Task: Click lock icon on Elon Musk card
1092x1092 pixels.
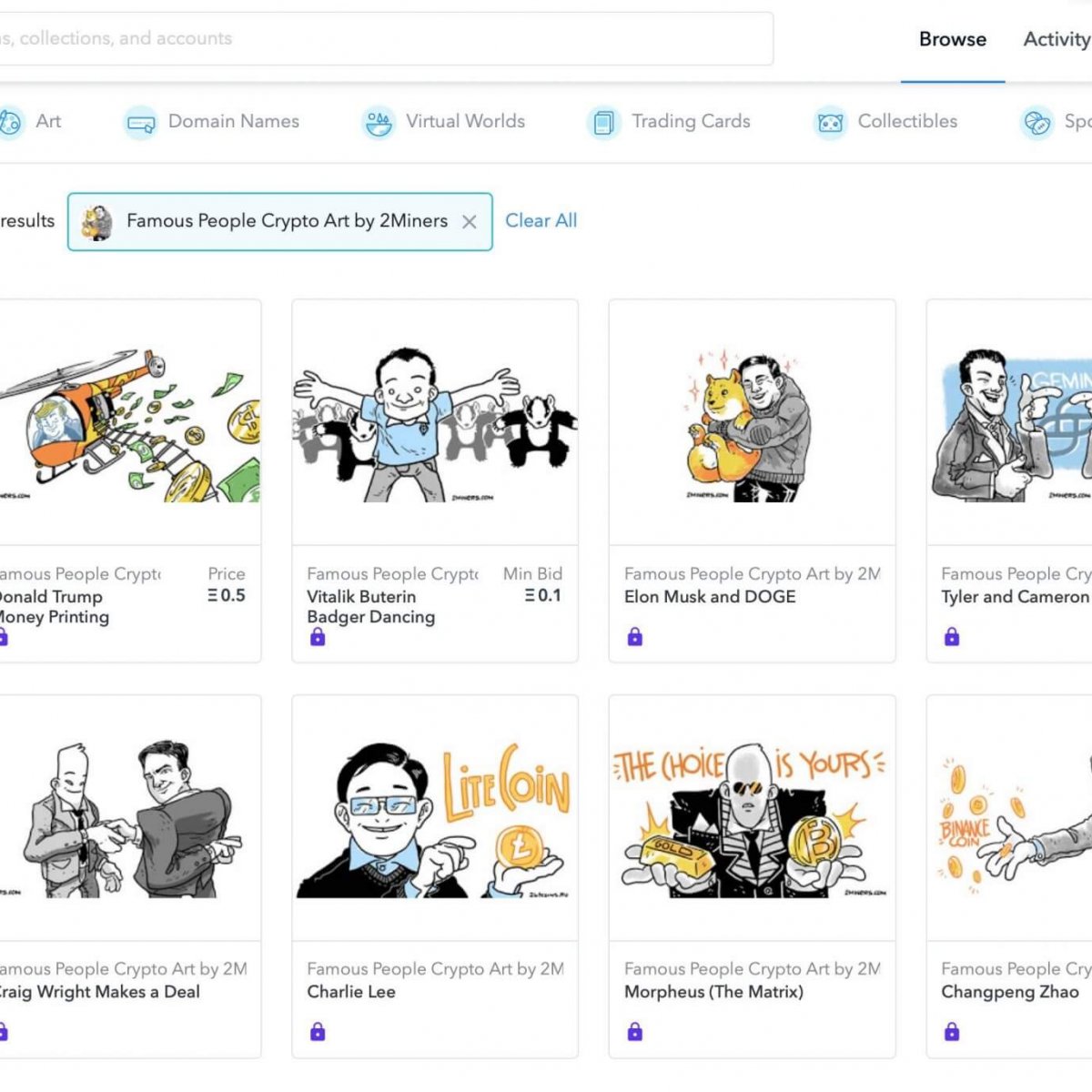Action: [635, 637]
